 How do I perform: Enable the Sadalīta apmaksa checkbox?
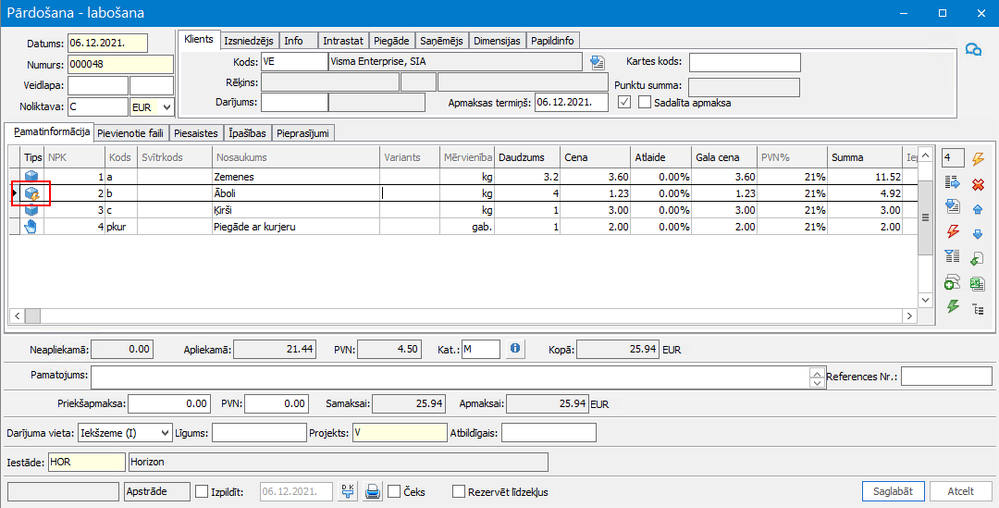[x=645, y=102]
